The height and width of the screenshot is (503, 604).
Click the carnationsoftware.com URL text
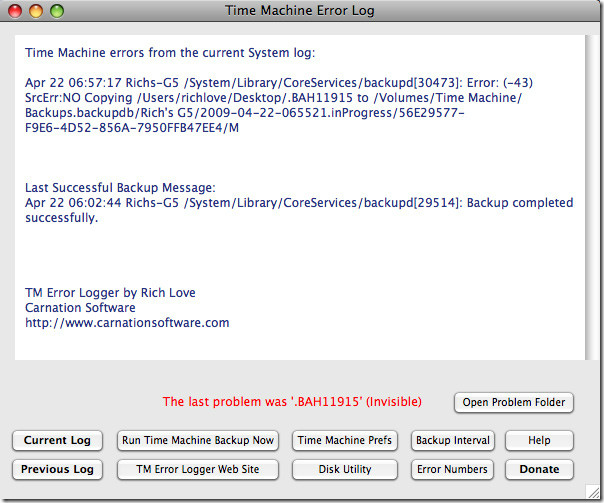pos(127,323)
